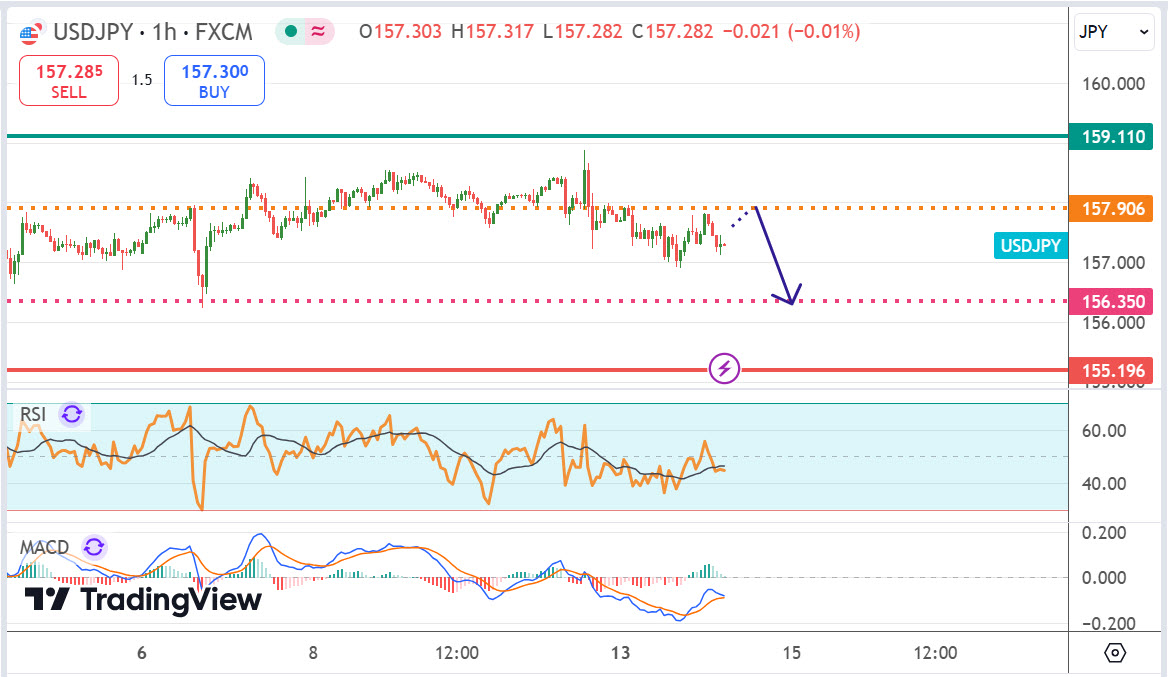Click the purple refresh icon beside RSI
This screenshot has height=677, width=1168.
coord(72,414)
